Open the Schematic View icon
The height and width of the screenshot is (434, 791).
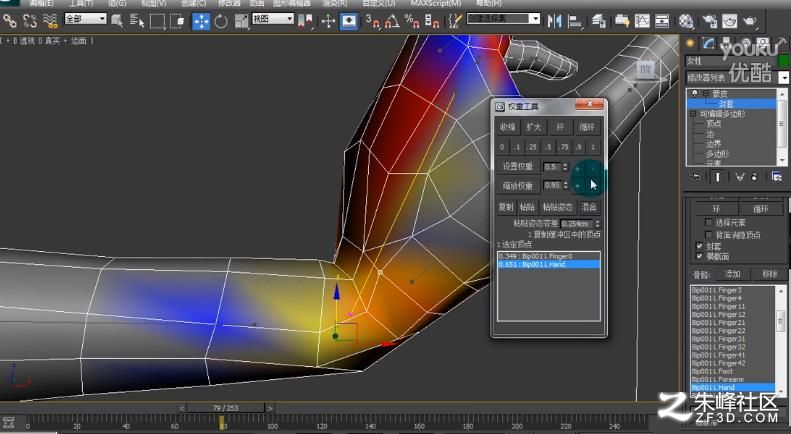coord(662,21)
